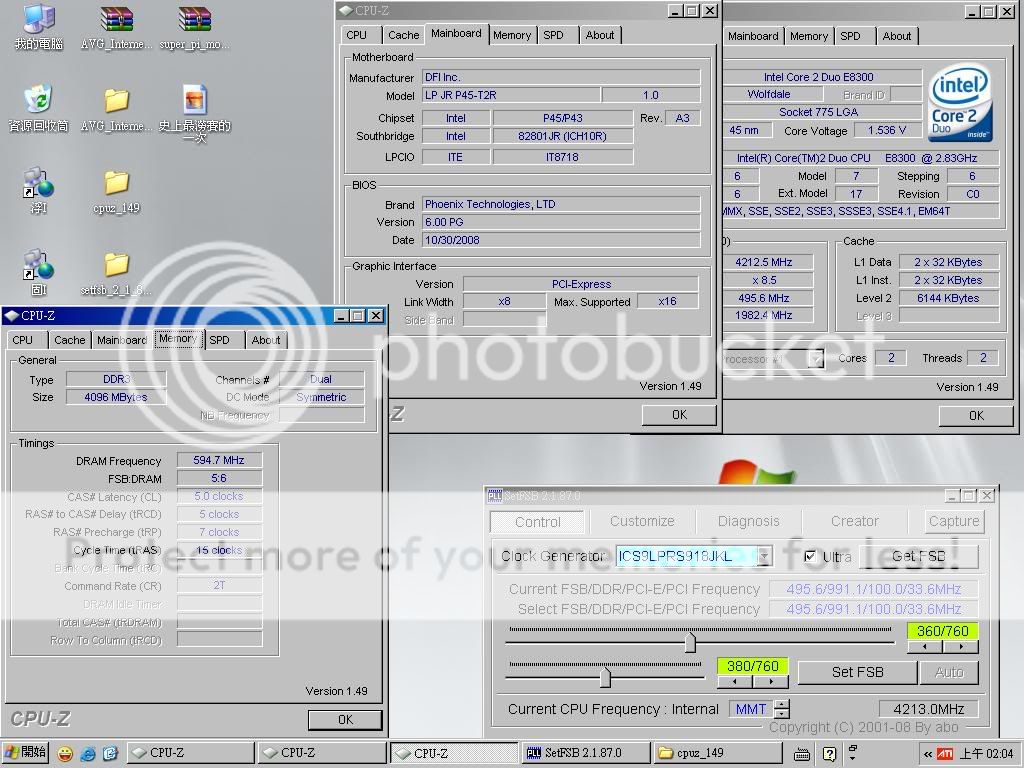The height and width of the screenshot is (768, 1024).
Task: Open the Clock Generator dropdown in SetFSB
Action: [764, 556]
